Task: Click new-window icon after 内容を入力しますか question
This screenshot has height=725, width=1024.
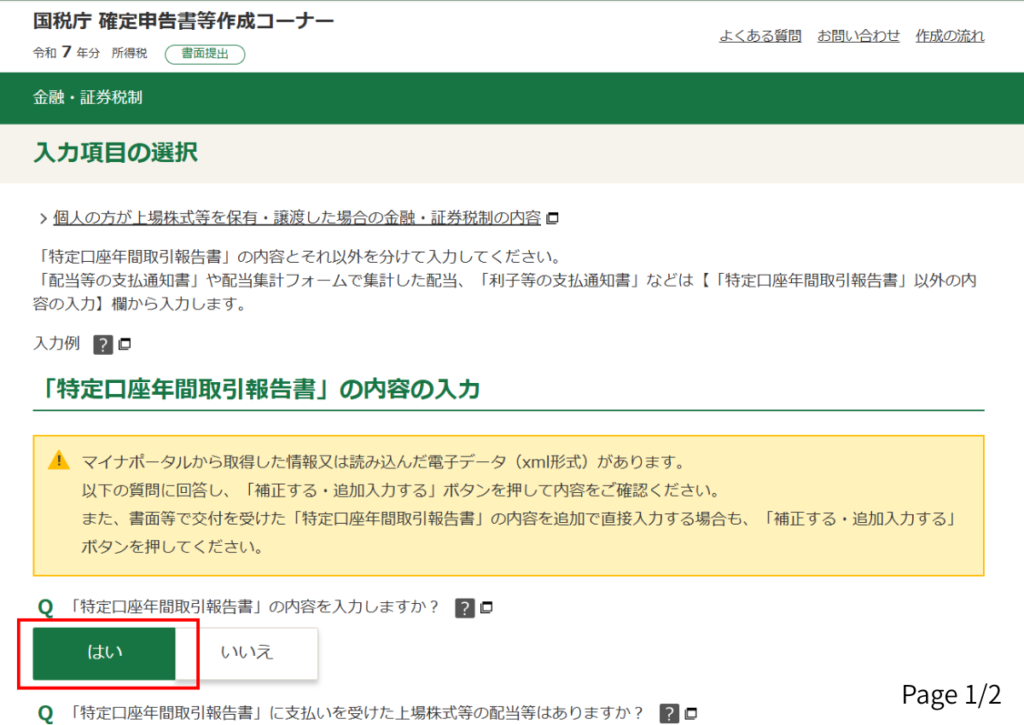Action: [x=487, y=607]
